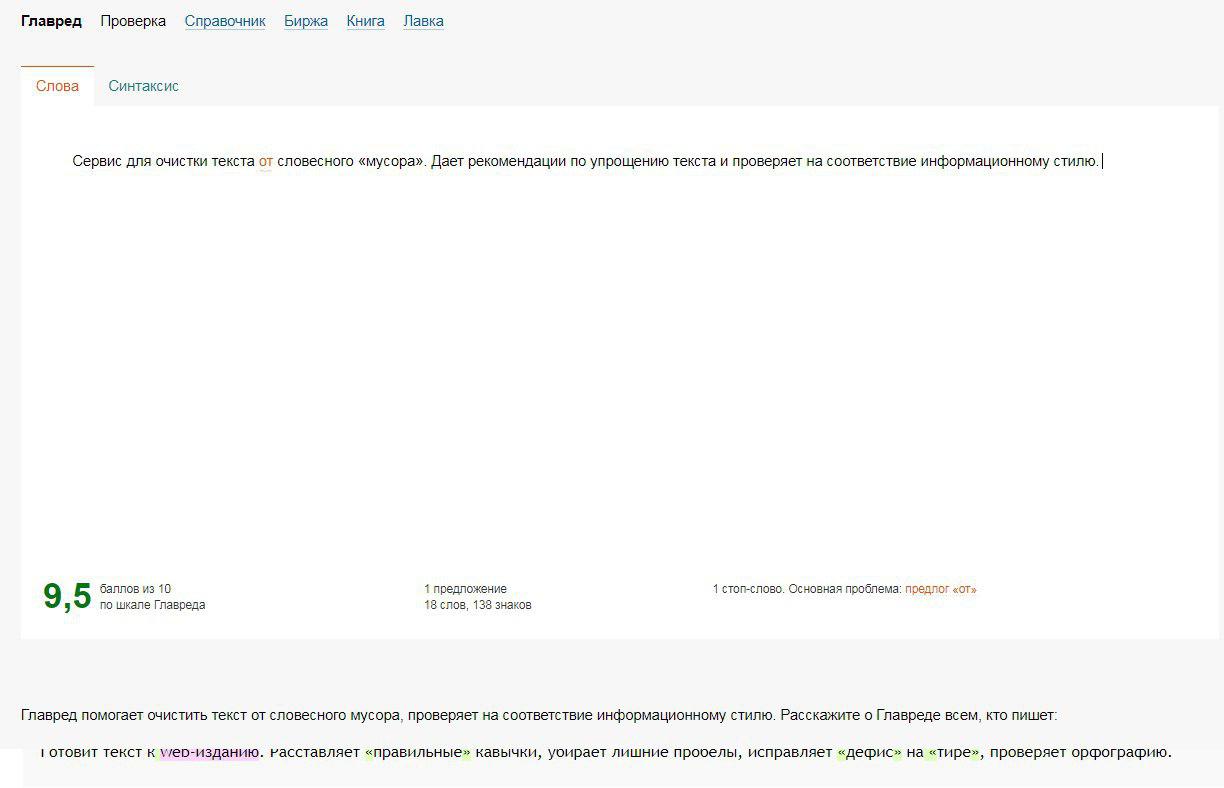Click the Главред logo text
The width and height of the screenshot is (1224, 788).
click(x=51, y=21)
